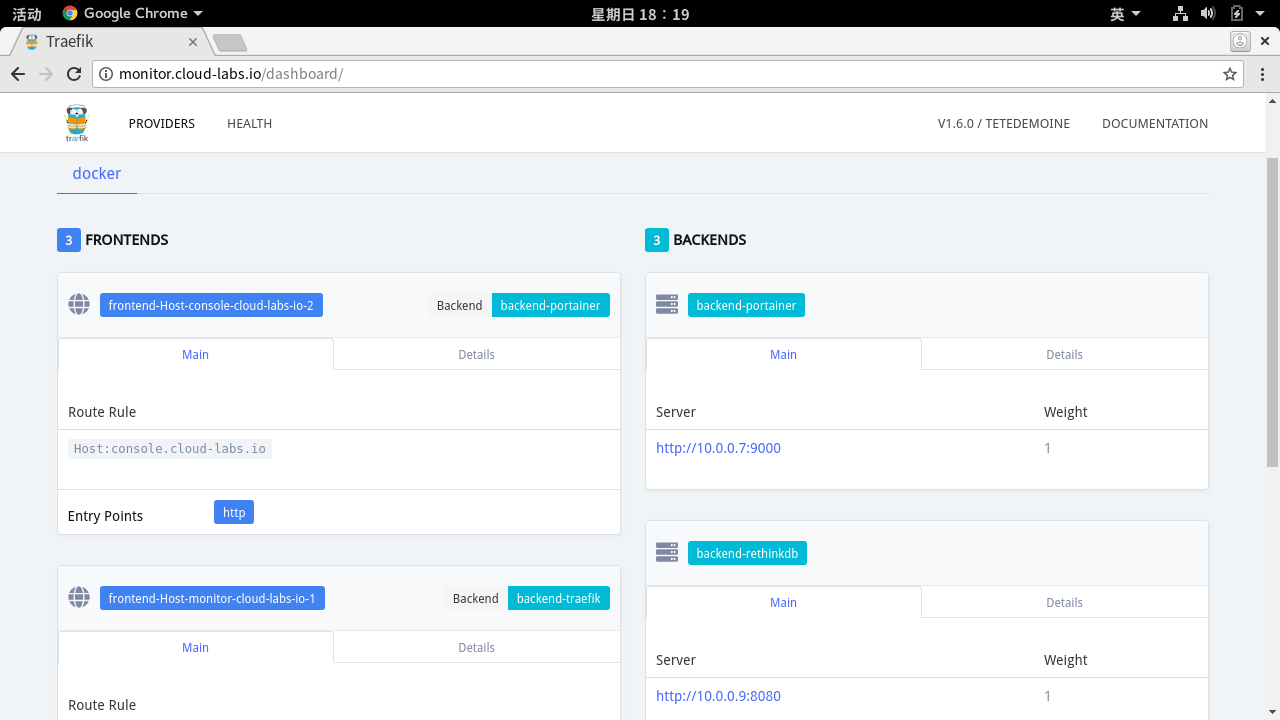This screenshot has width=1280, height=720.
Task: Click the Backend label in the console frontend card
Action: (460, 305)
